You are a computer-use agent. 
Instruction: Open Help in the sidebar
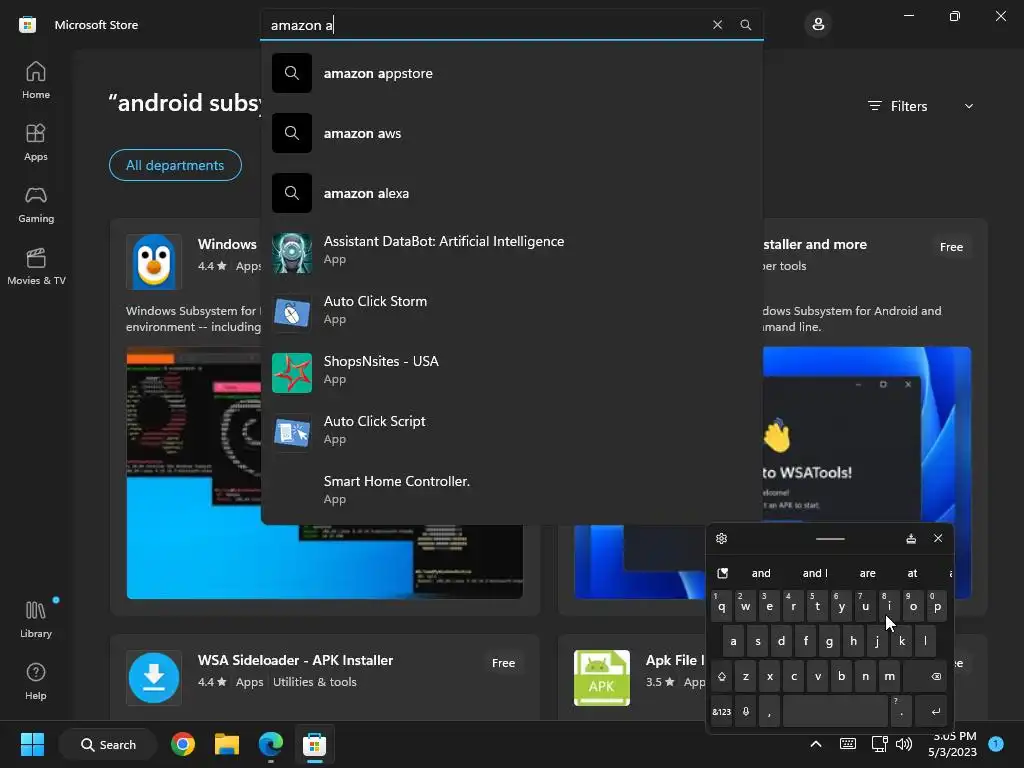tap(36, 681)
